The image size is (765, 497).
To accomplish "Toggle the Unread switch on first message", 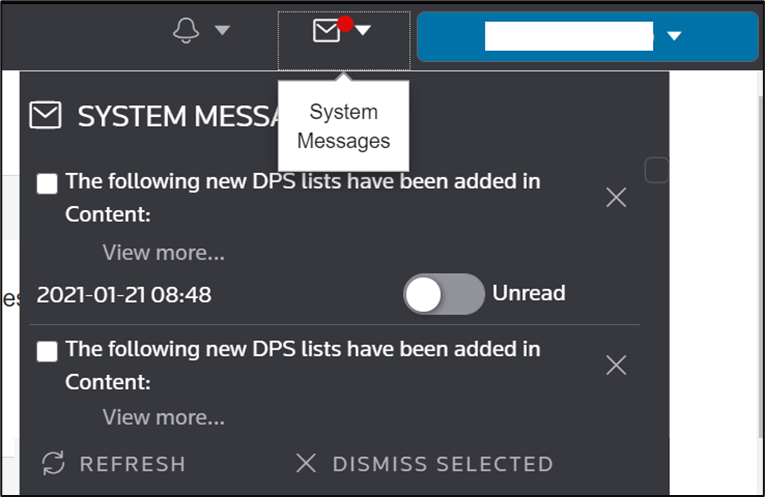I will click(443, 294).
